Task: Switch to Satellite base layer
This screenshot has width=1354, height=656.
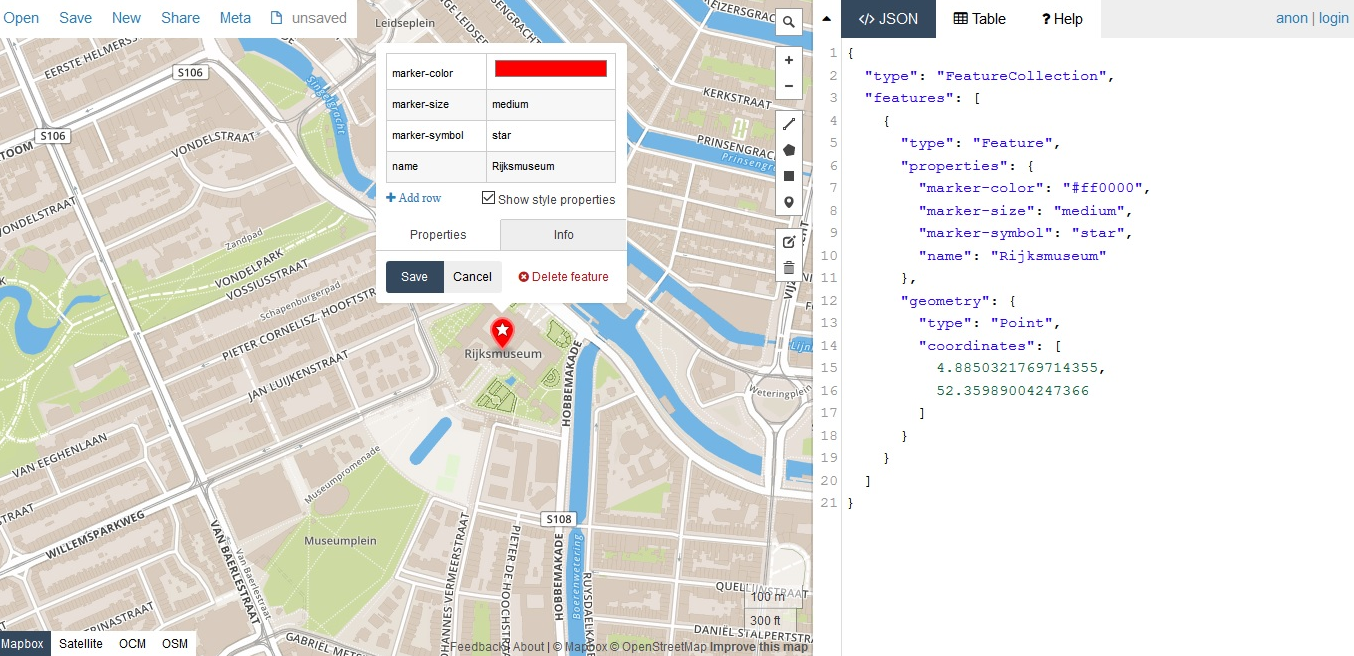Action: 81,644
